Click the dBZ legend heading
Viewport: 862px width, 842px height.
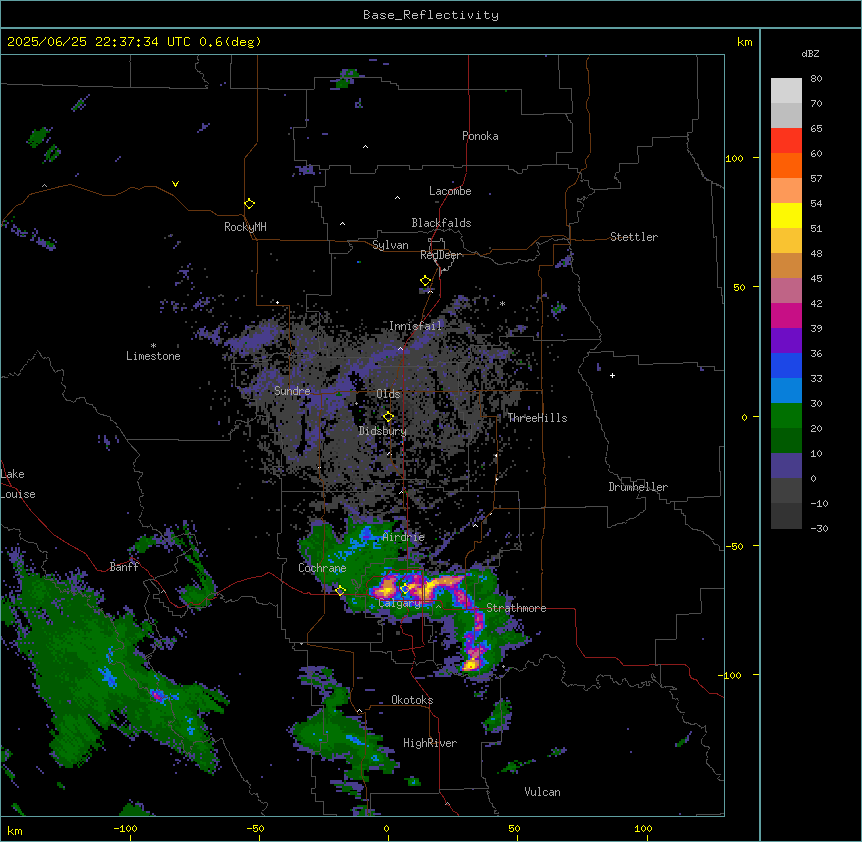coord(810,53)
